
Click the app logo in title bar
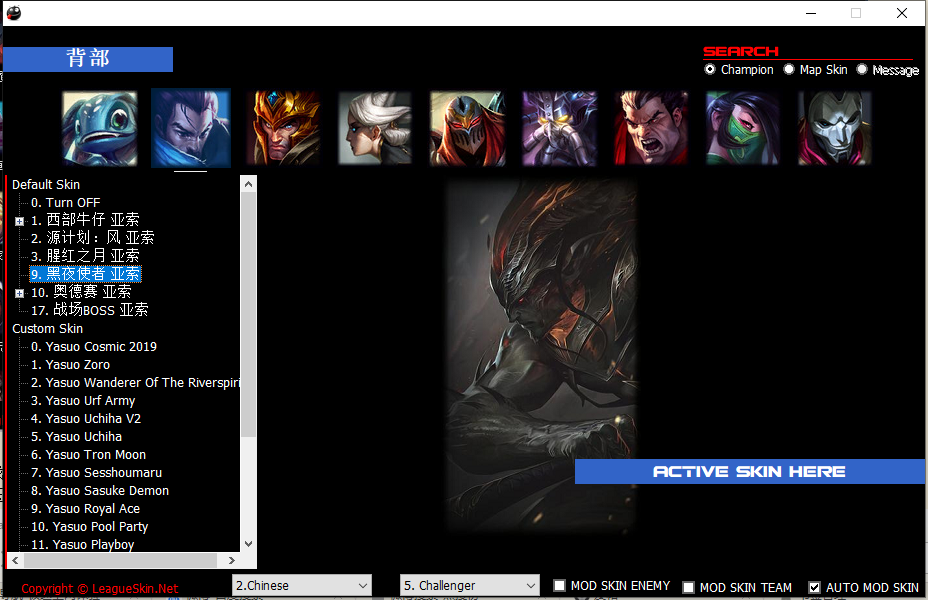coord(14,12)
